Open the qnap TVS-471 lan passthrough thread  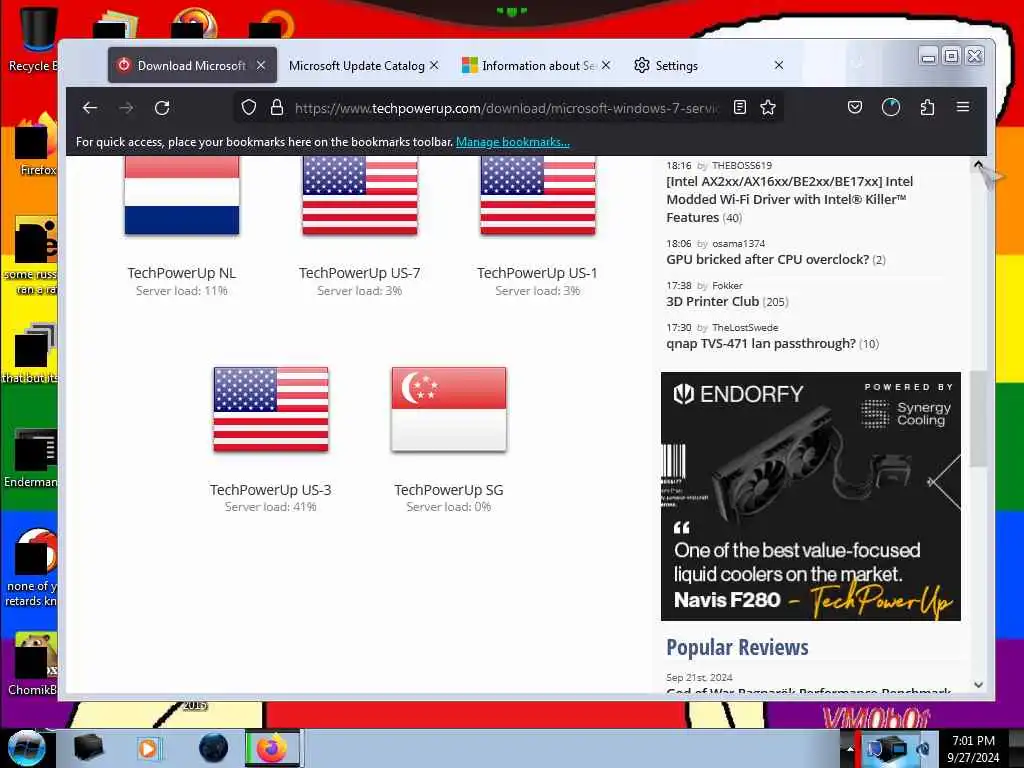[x=761, y=344]
